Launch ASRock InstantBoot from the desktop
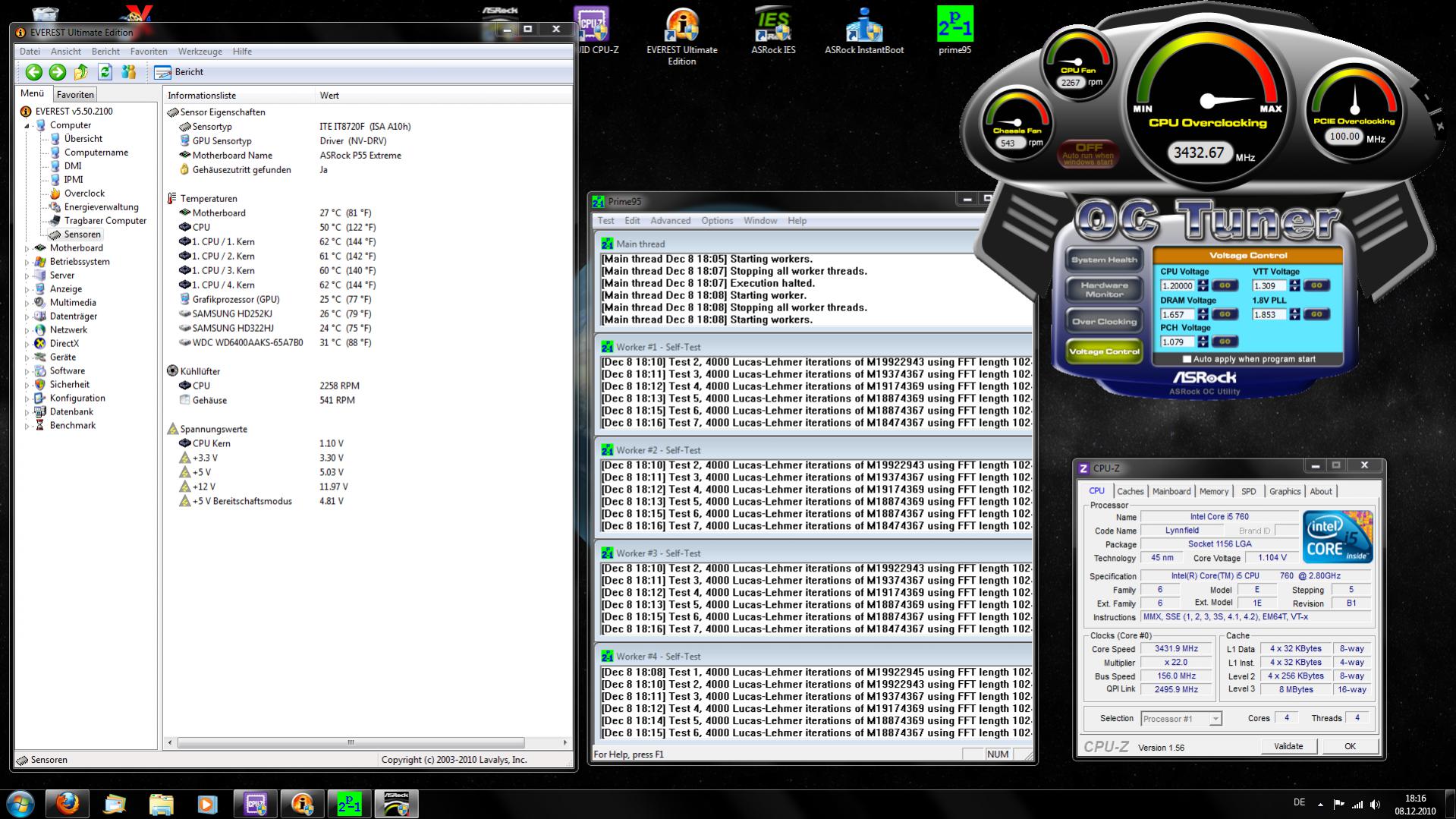The image size is (1456, 819). coord(864,32)
